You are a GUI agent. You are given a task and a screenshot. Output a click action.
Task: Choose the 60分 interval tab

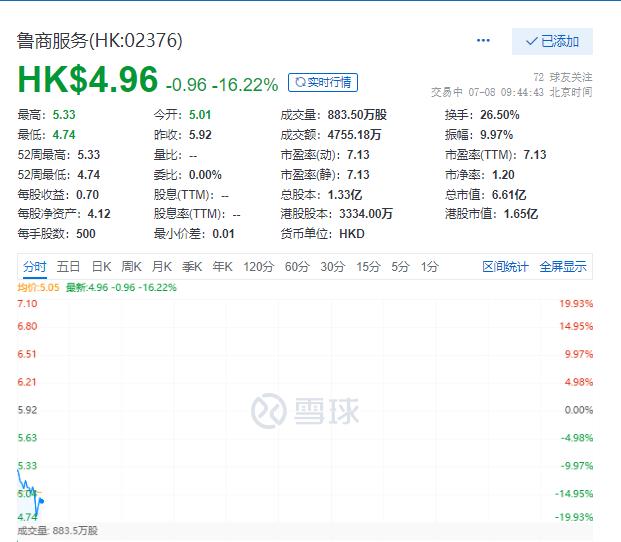[x=297, y=266]
